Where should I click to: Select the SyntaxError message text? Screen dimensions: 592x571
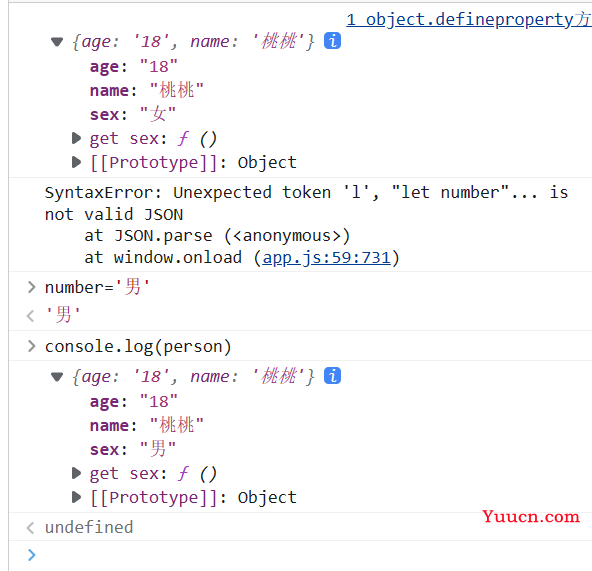point(306,203)
